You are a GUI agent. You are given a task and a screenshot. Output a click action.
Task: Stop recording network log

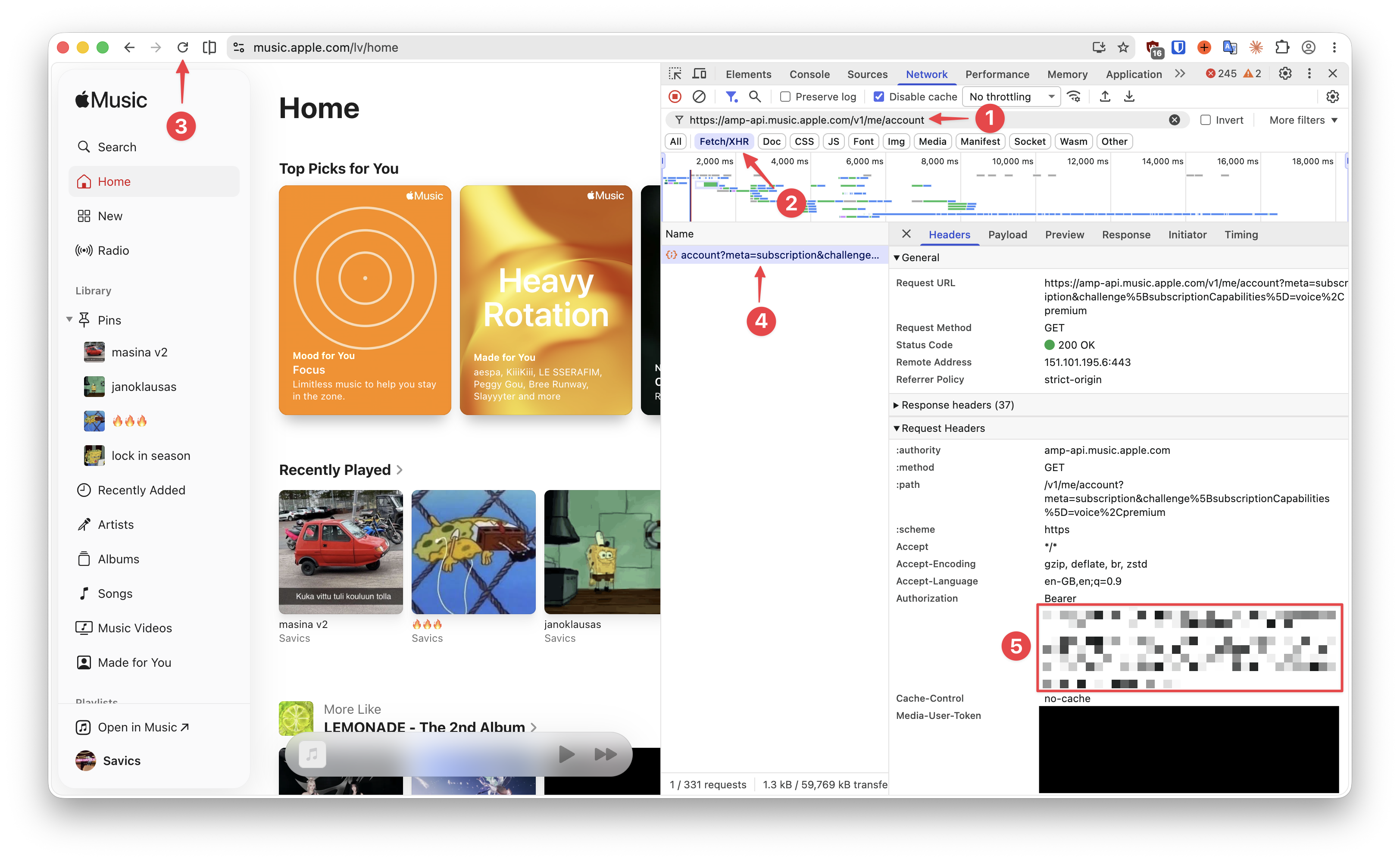pos(675,97)
